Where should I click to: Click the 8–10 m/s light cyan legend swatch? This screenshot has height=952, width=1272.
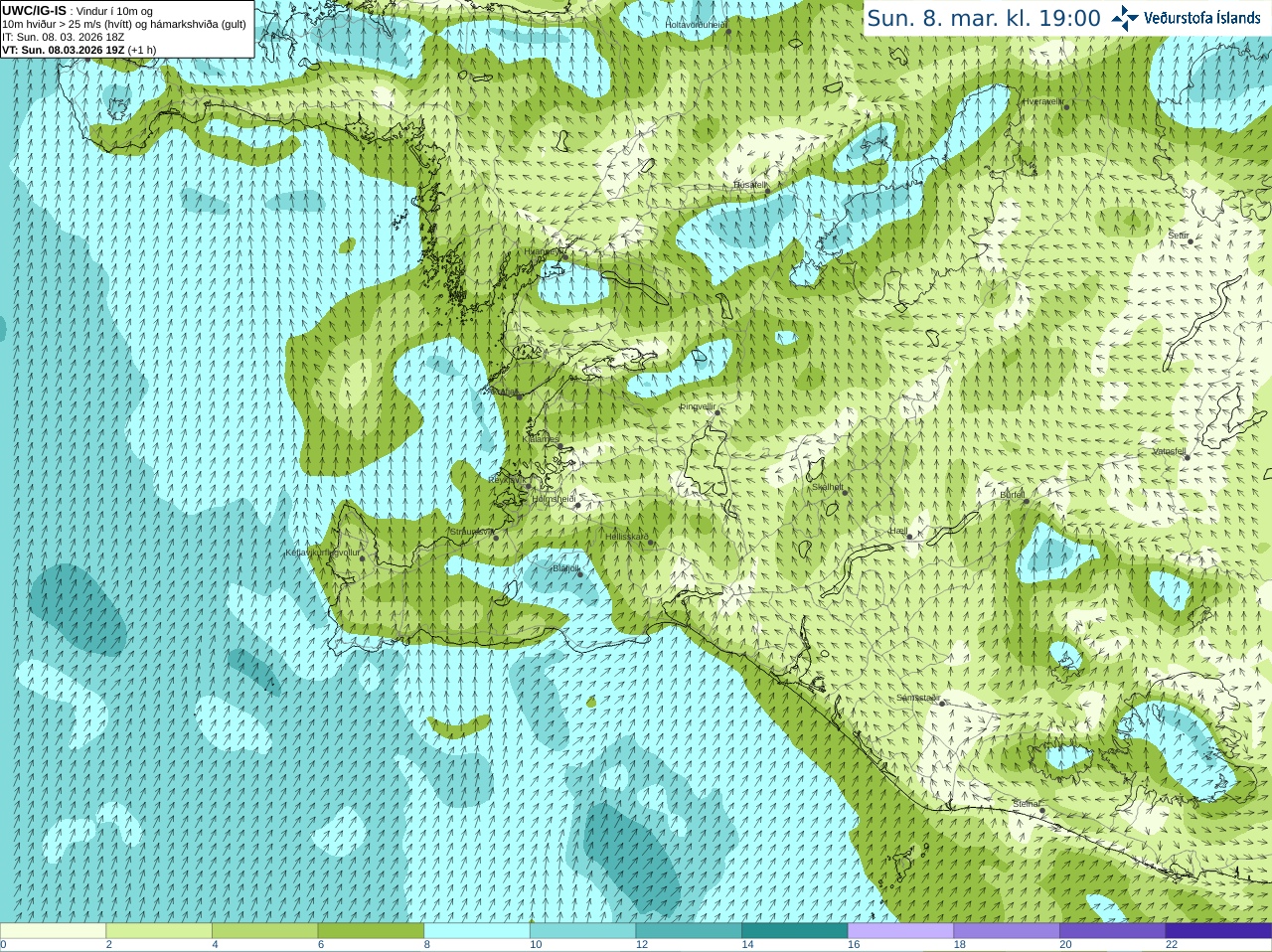(477, 931)
